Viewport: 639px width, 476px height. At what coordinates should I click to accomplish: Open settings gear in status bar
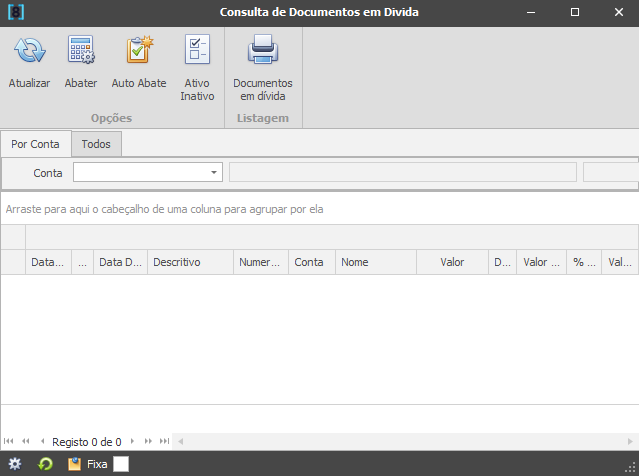coord(15,464)
